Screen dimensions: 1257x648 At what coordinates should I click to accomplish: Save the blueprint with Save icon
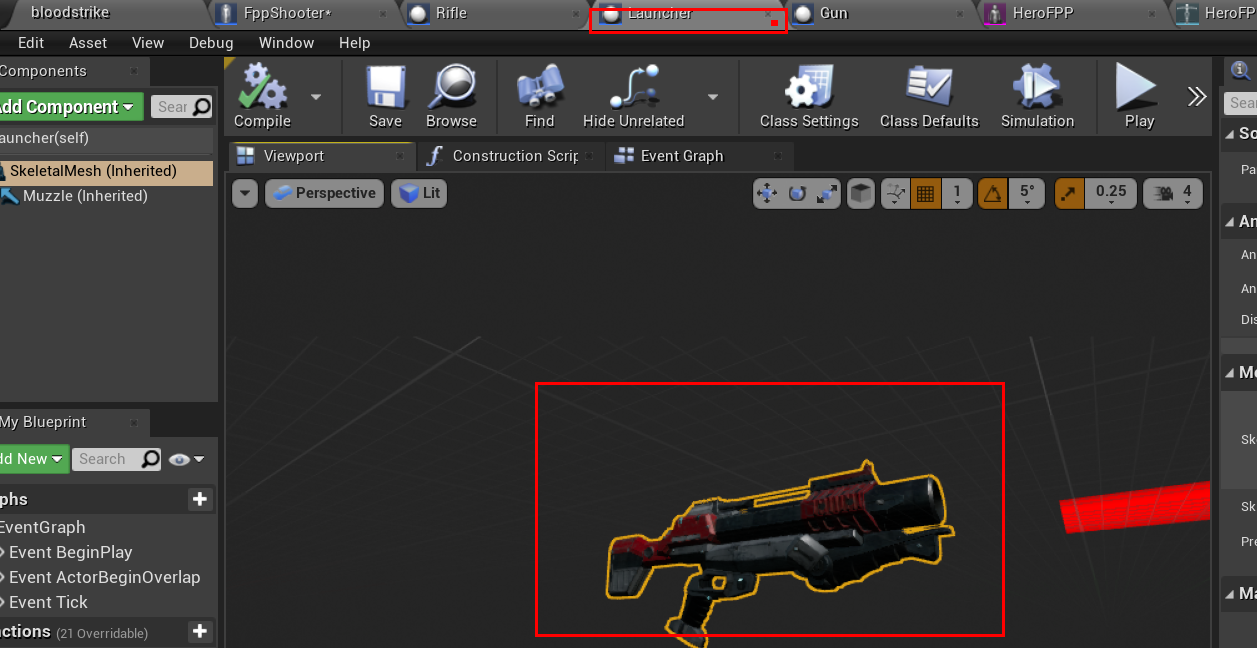385,96
